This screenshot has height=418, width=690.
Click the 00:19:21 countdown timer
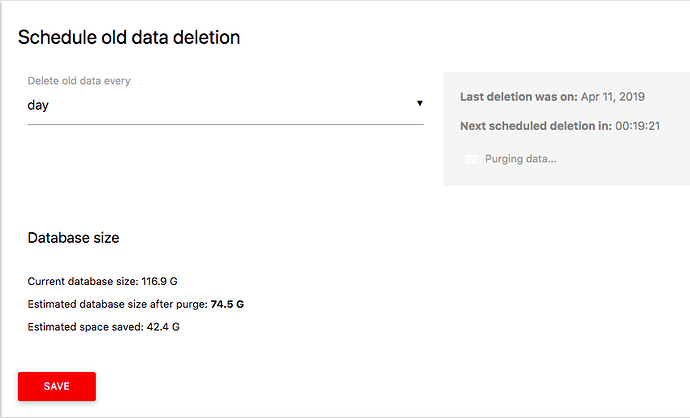click(x=638, y=126)
